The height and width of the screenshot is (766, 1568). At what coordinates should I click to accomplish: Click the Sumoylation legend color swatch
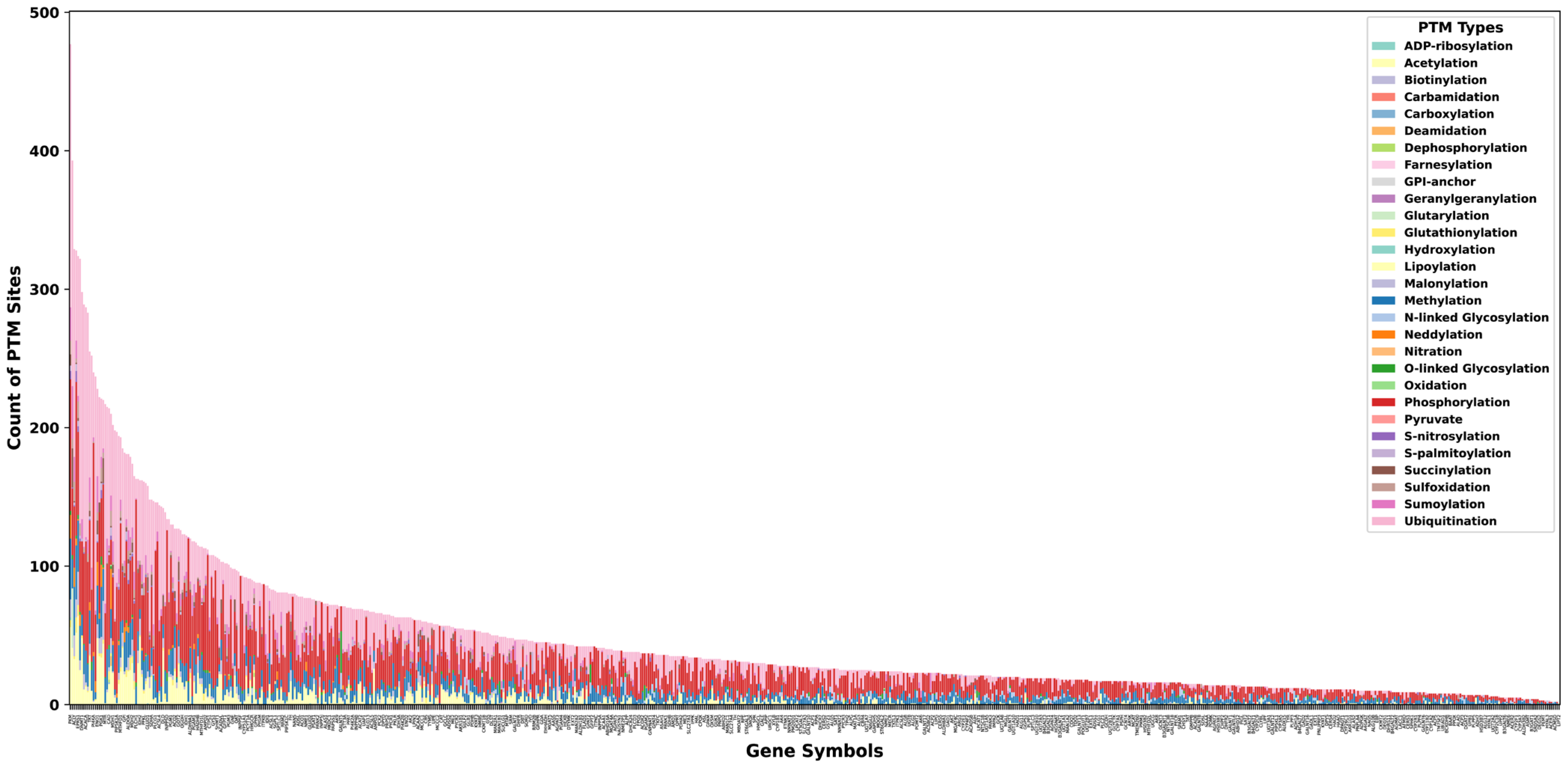click(1383, 504)
